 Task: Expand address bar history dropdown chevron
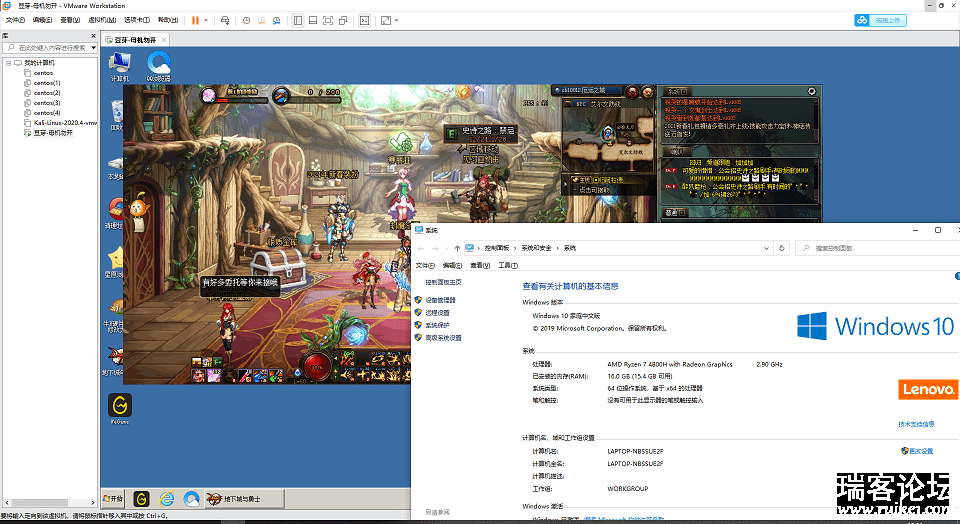point(766,248)
